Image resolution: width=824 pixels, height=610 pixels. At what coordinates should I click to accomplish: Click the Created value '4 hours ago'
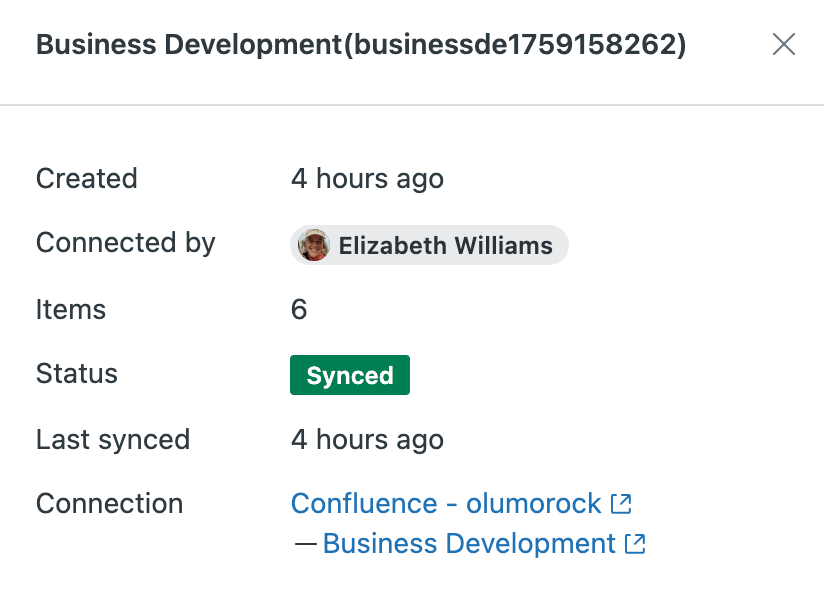[x=367, y=179]
